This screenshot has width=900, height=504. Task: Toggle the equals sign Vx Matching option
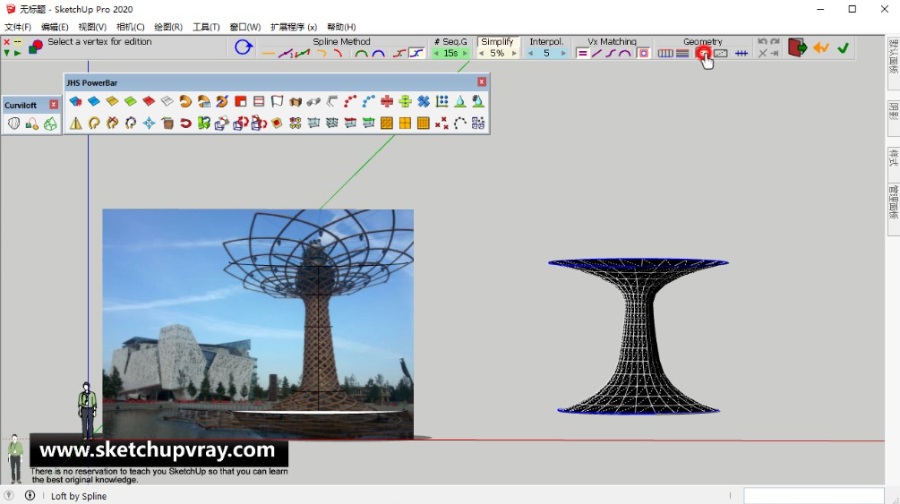tap(582, 53)
